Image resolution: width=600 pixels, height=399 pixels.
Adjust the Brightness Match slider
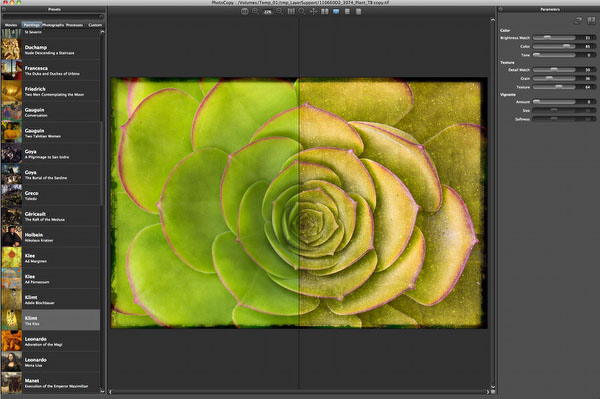(554, 37)
